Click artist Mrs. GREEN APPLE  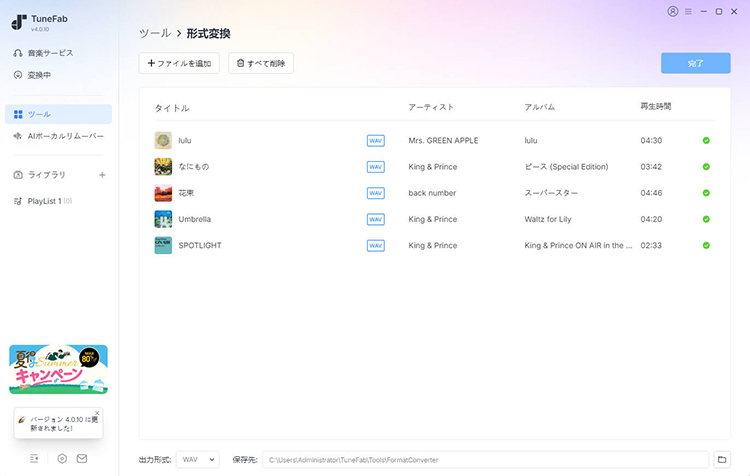pyautogui.click(x=443, y=141)
